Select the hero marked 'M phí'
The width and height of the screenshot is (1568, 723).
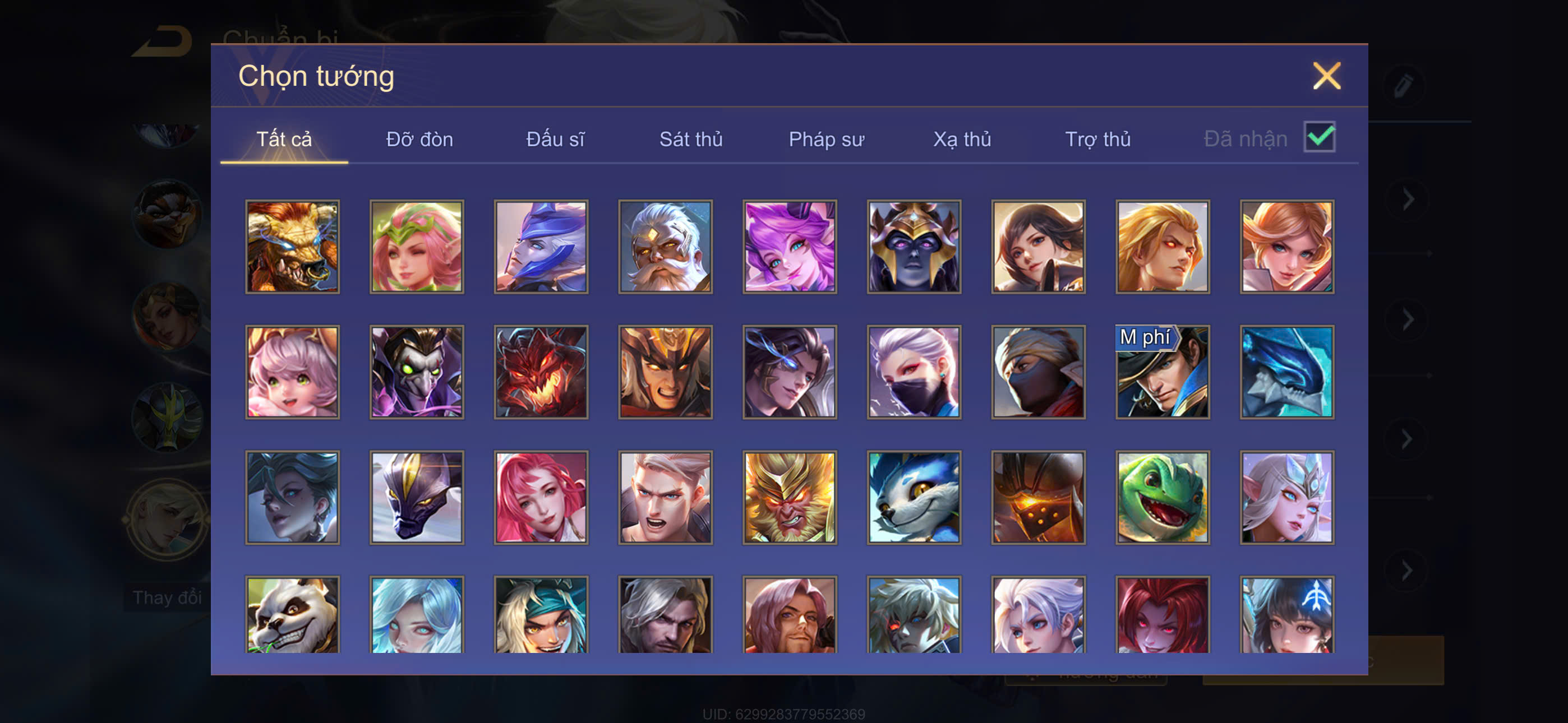pyautogui.click(x=1162, y=372)
